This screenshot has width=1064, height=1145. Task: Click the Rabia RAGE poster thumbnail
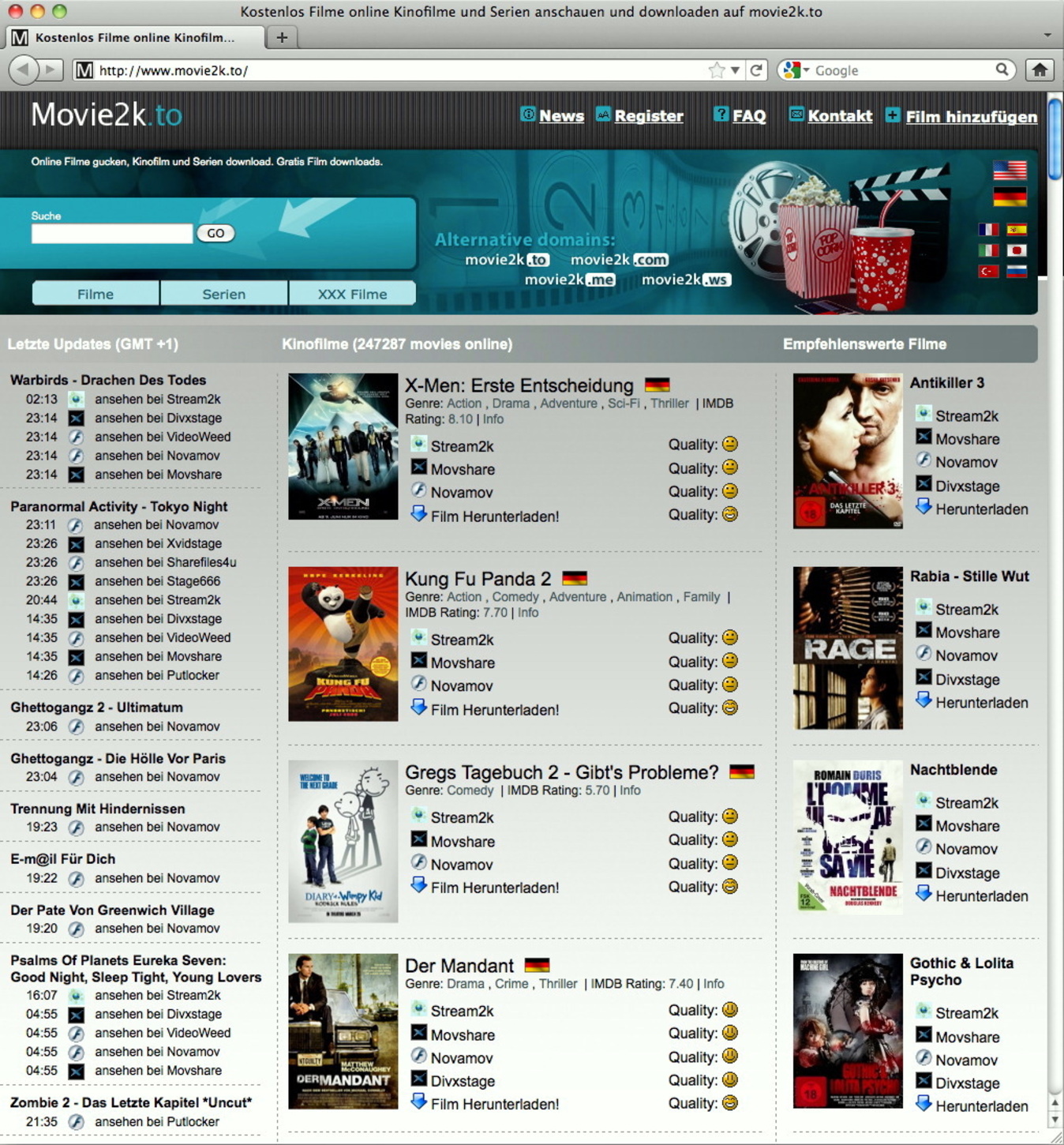pos(848,648)
